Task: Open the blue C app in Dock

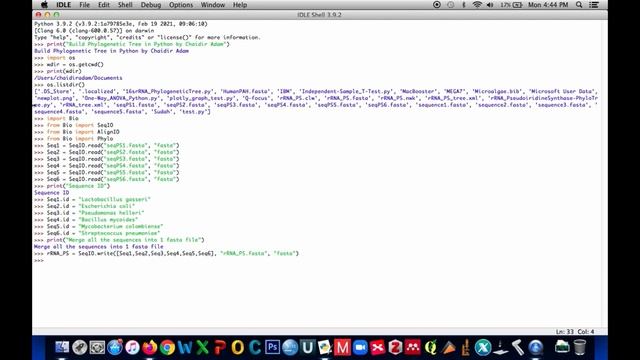Action: [x=255, y=347]
